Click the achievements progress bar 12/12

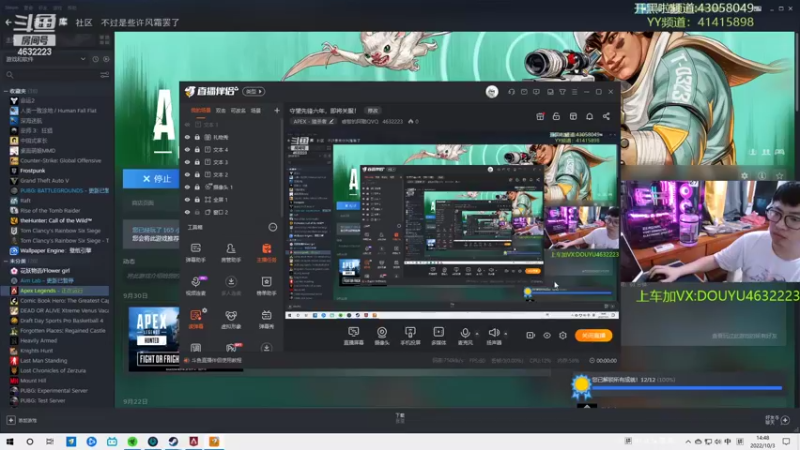[687, 387]
